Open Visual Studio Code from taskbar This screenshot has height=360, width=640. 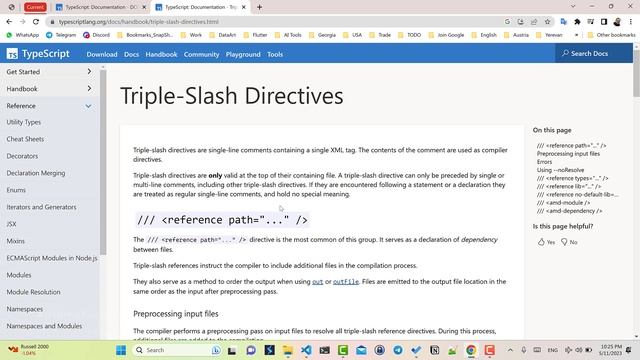[306, 350]
